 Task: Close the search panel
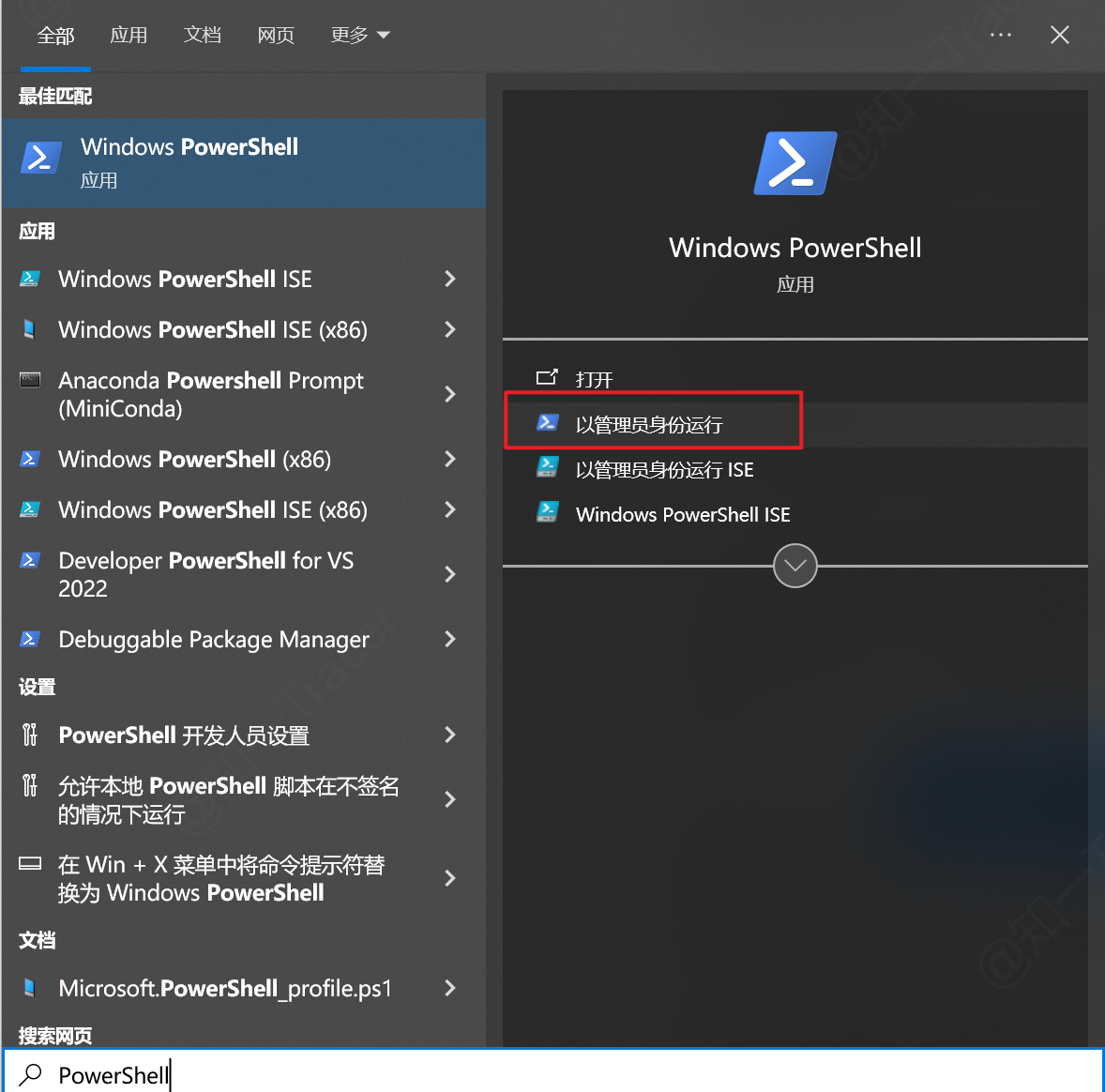[x=1060, y=35]
